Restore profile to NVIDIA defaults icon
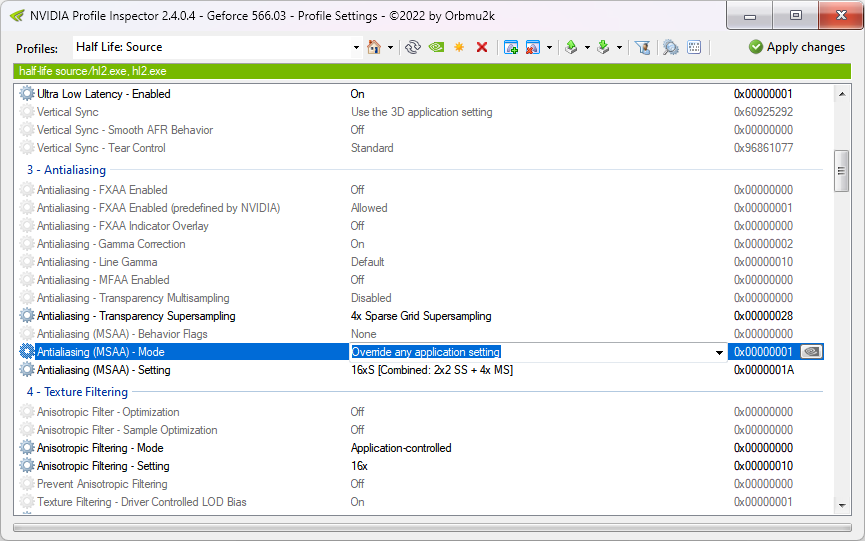The width and height of the screenshot is (865, 541). 436,47
